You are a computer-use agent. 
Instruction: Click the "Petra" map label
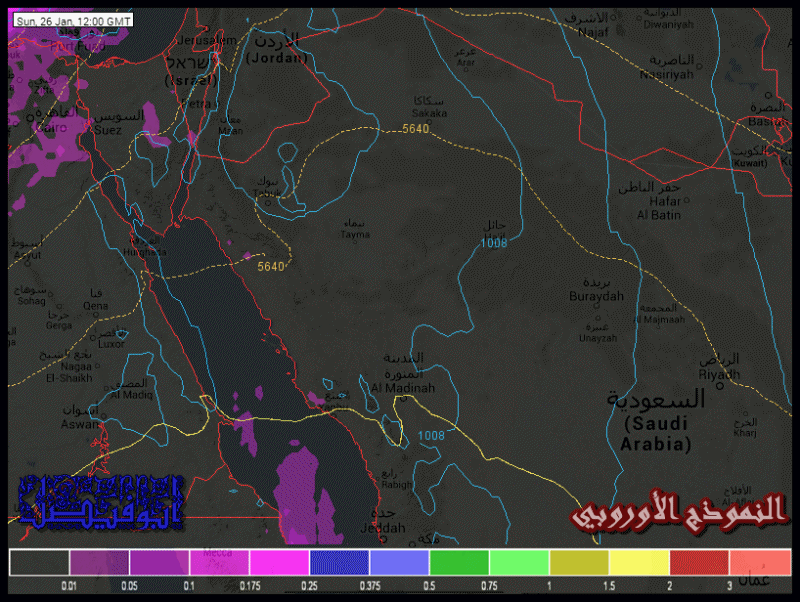click(x=196, y=104)
